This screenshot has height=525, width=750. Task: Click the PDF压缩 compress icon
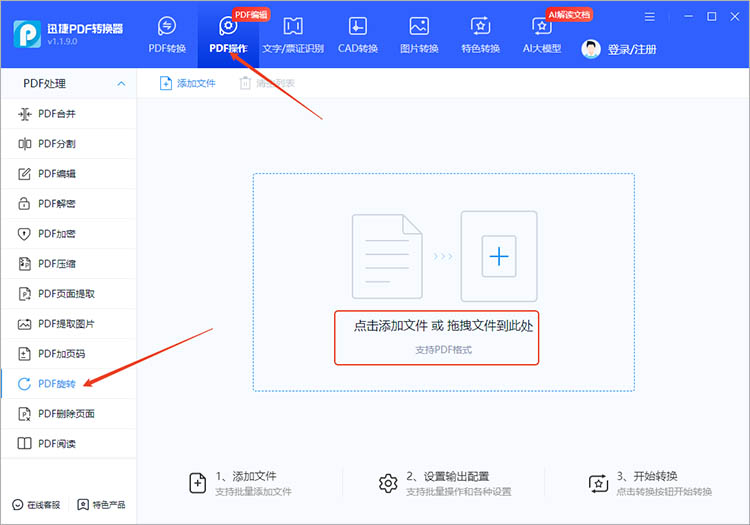(x=24, y=263)
